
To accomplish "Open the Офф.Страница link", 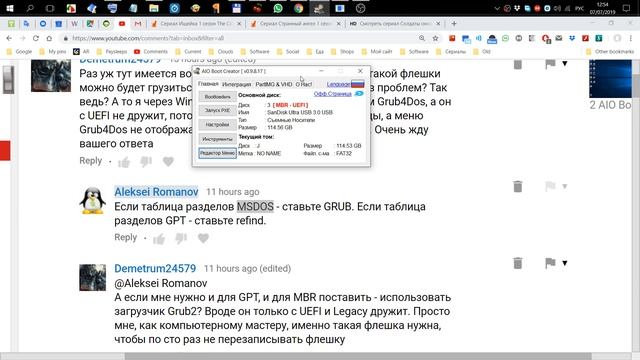I will 332,94.
